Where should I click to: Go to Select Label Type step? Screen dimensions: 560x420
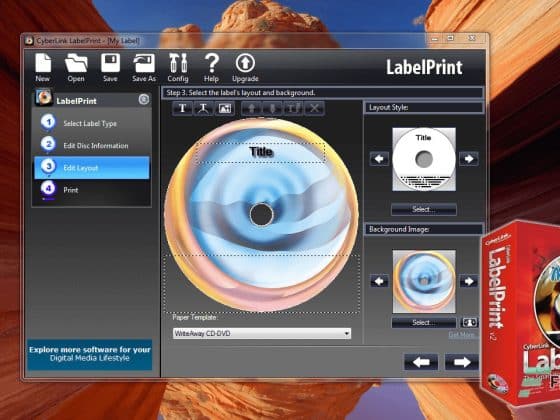point(91,123)
